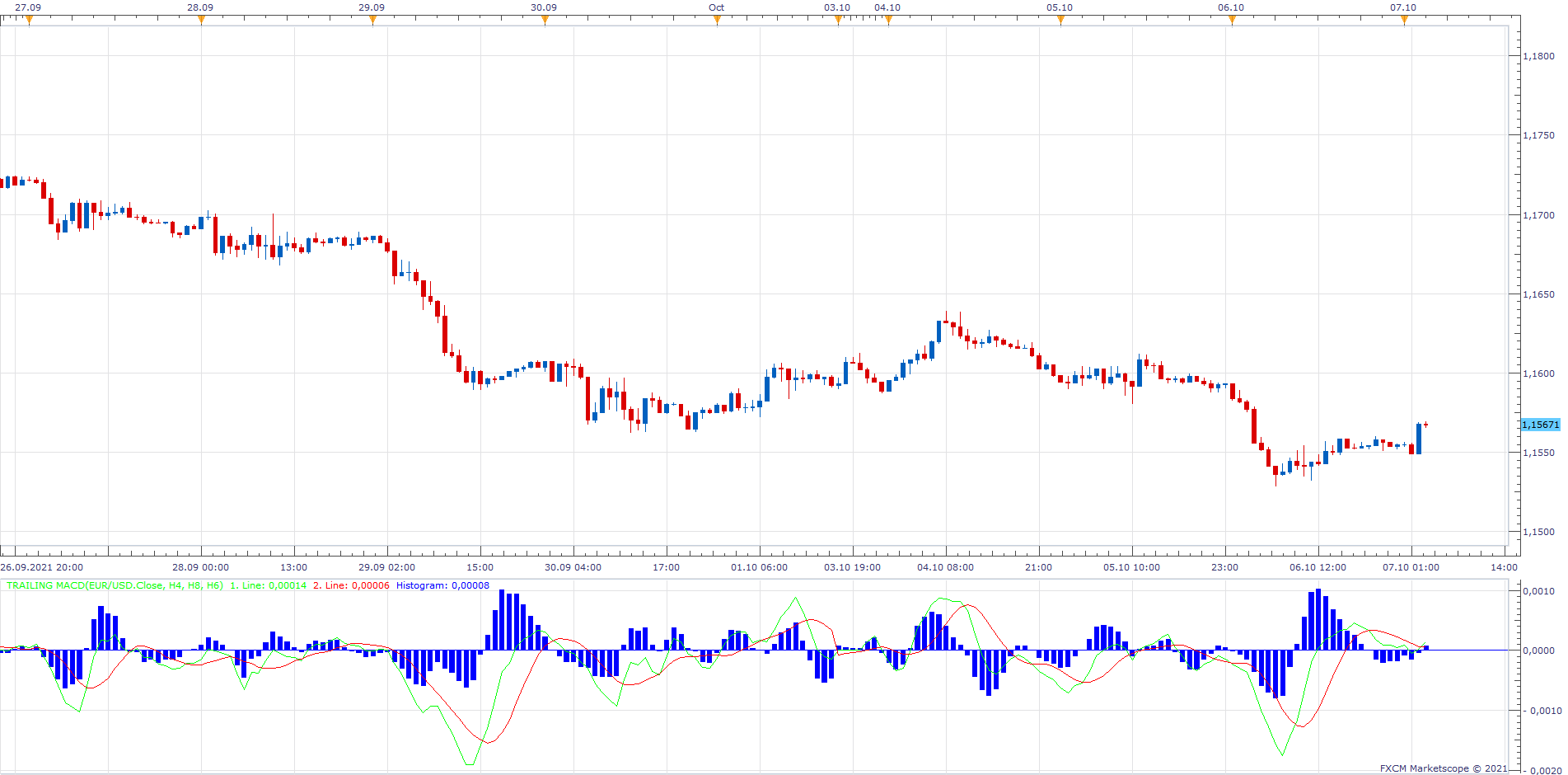Click the 07.10 day marker triangle
Viewport: 1568px width, 775px height.
pos(1404,21)
